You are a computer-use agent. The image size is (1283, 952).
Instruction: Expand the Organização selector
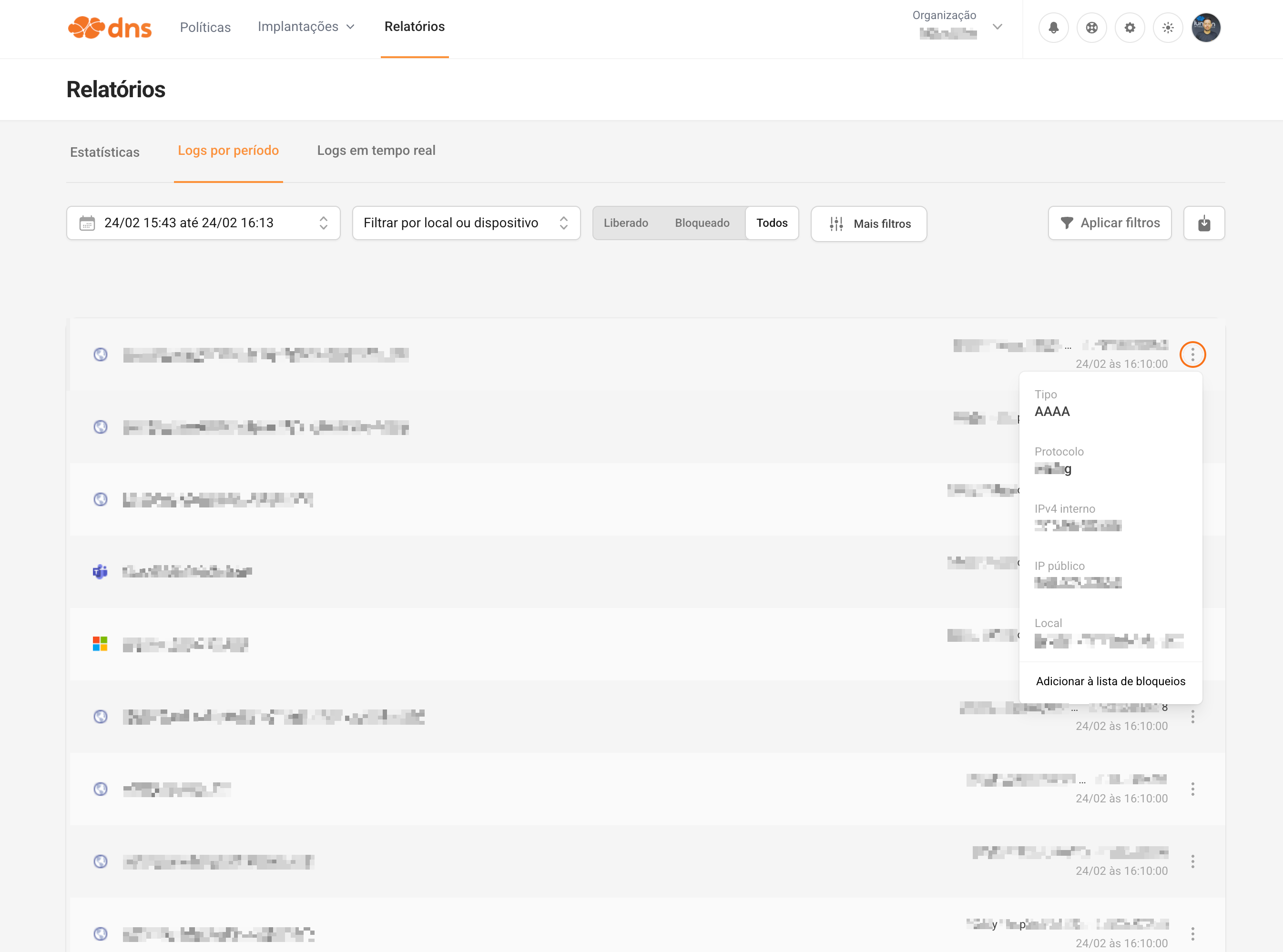click(958, 27)
